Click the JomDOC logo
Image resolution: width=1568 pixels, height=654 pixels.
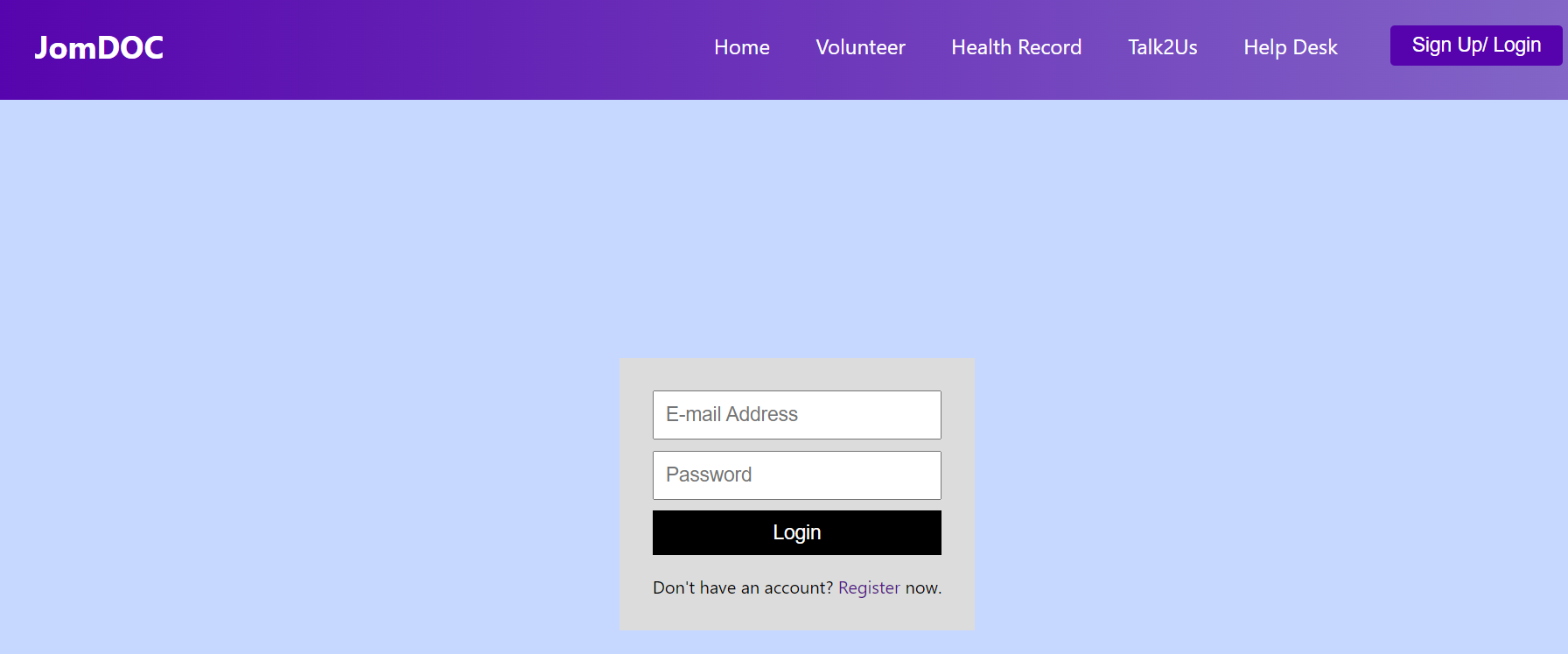coord(99,47)
